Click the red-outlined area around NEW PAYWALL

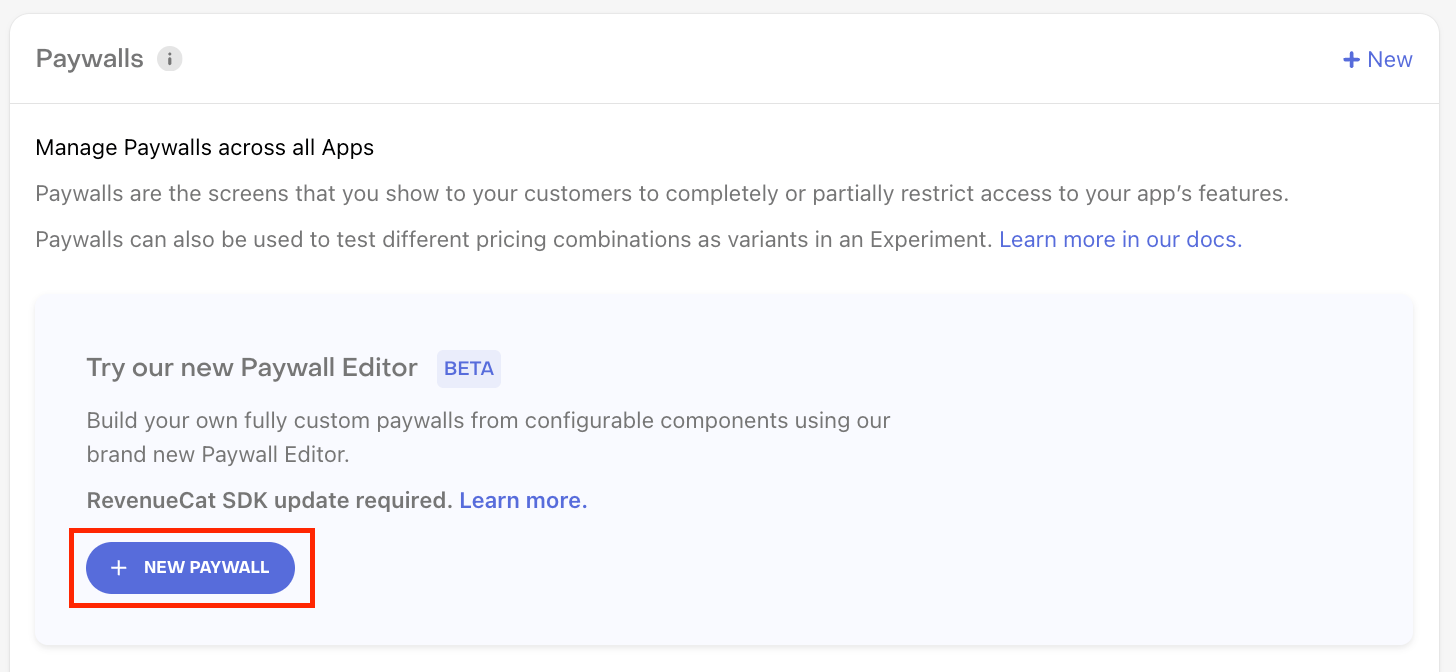(192, 567)
